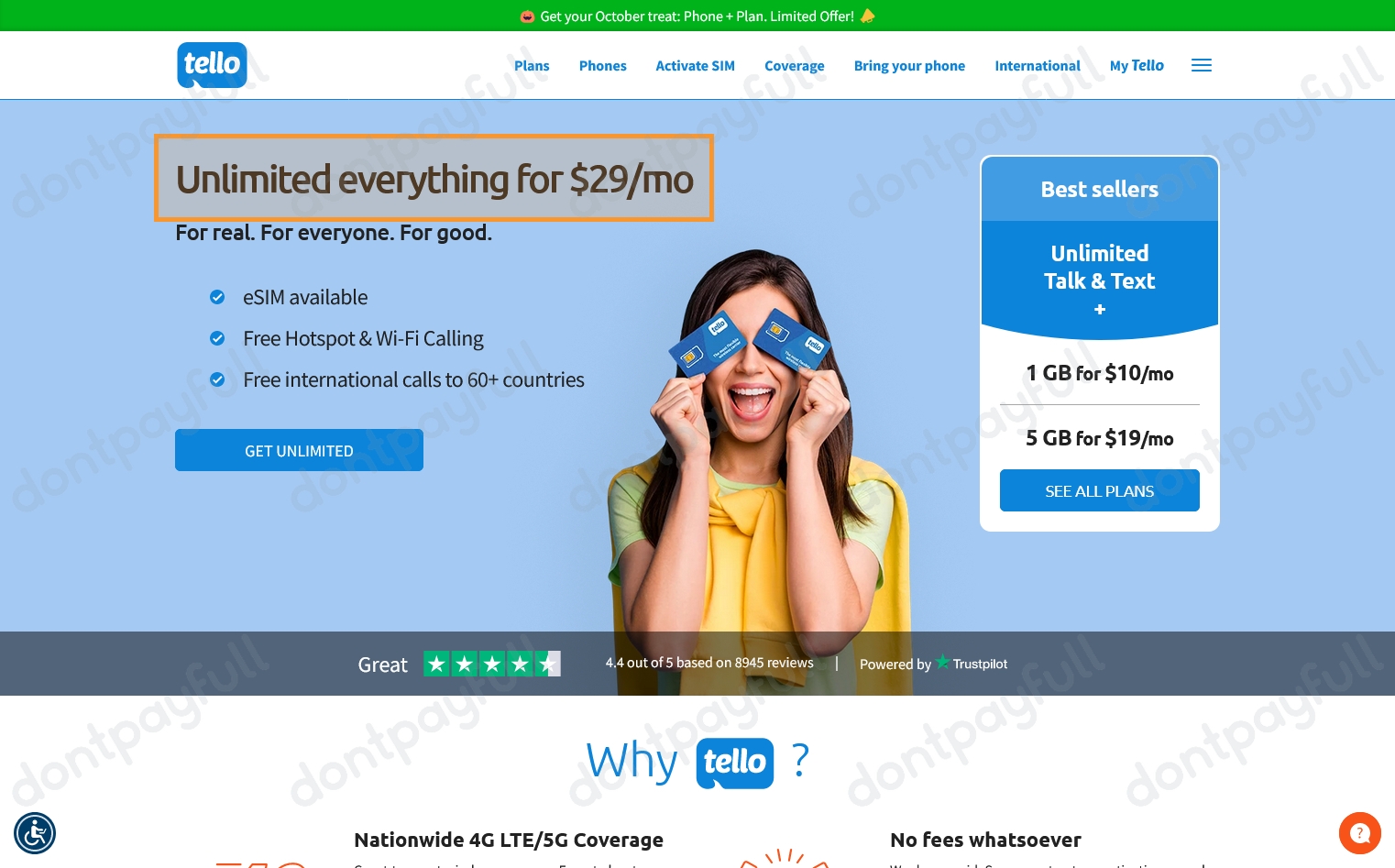The width and height of the screenshot is (1395, 868).
Task: Open the Plans menu item
Action: (532, 66)
